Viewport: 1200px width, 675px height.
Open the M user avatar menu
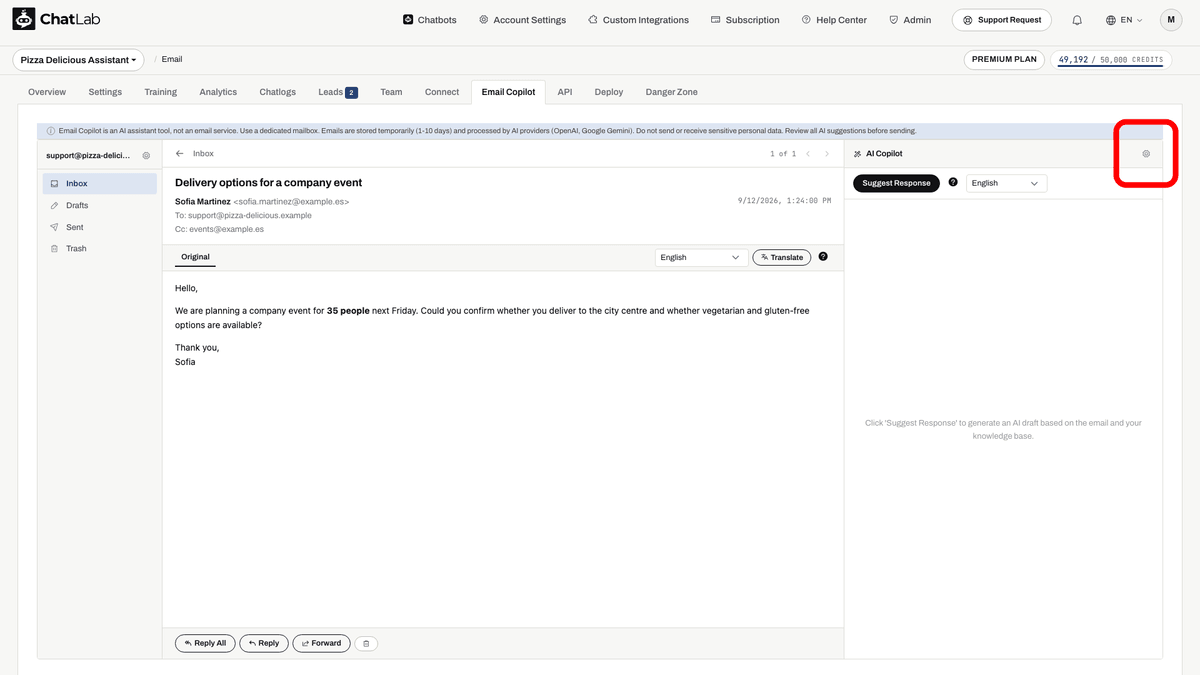click(x=1171, y=20)
